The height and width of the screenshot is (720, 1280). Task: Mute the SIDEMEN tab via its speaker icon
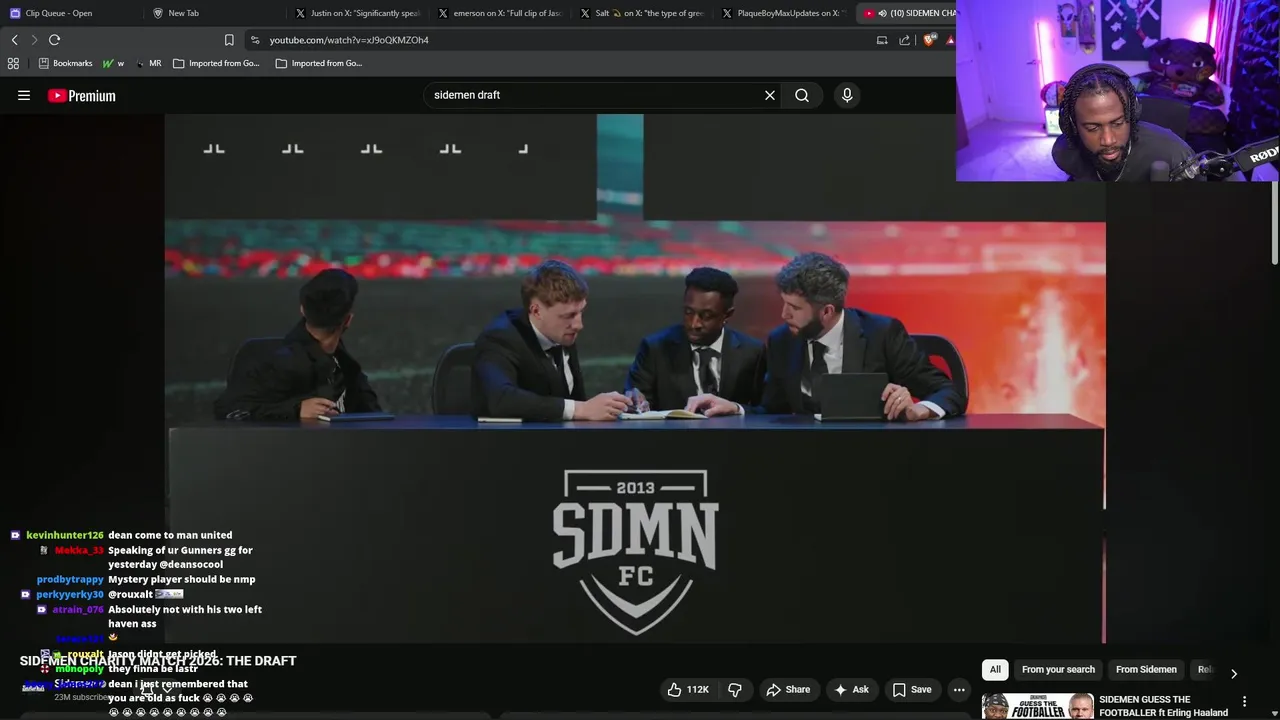coord(882,13)
